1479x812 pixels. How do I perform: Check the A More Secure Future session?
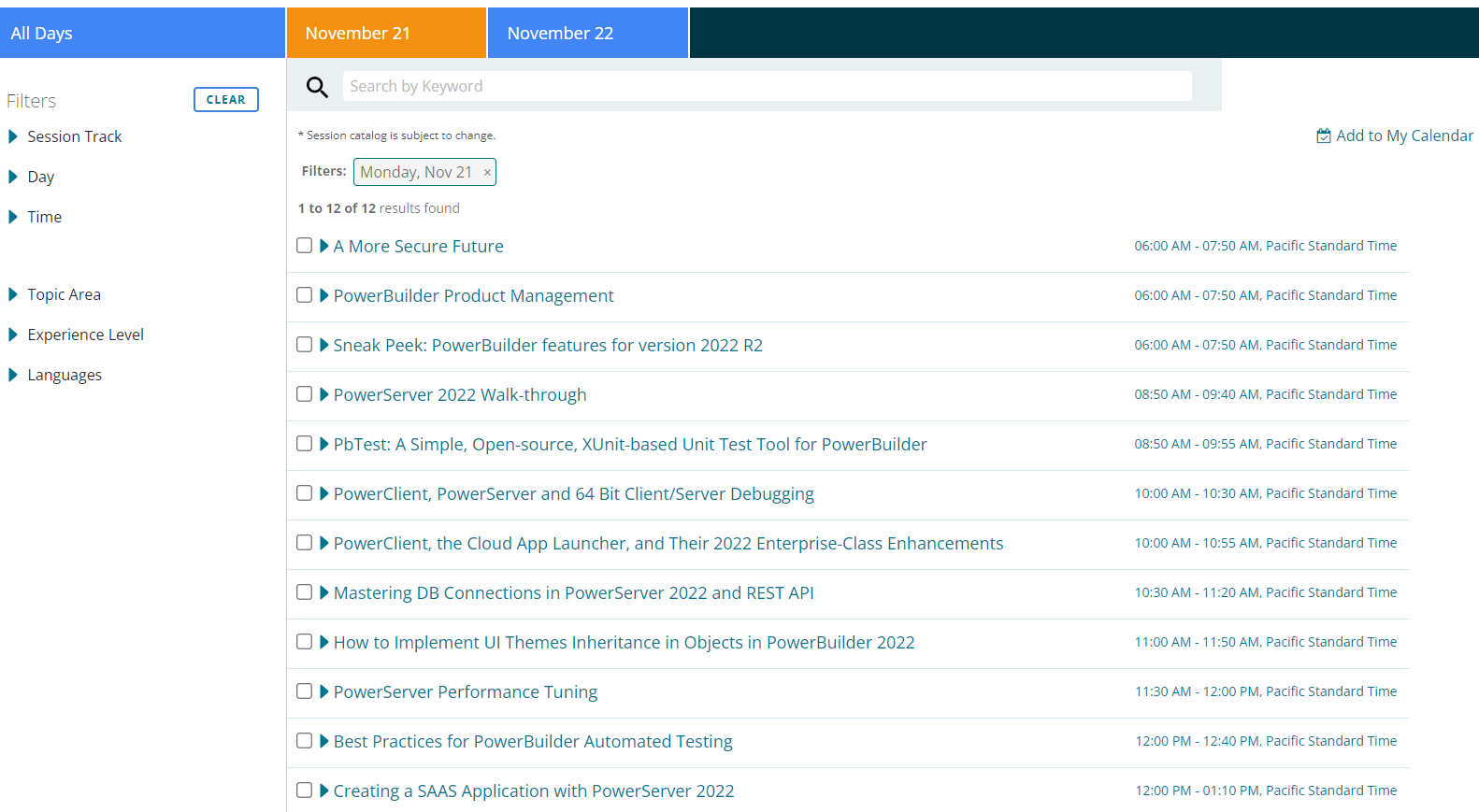coord(304,245)
